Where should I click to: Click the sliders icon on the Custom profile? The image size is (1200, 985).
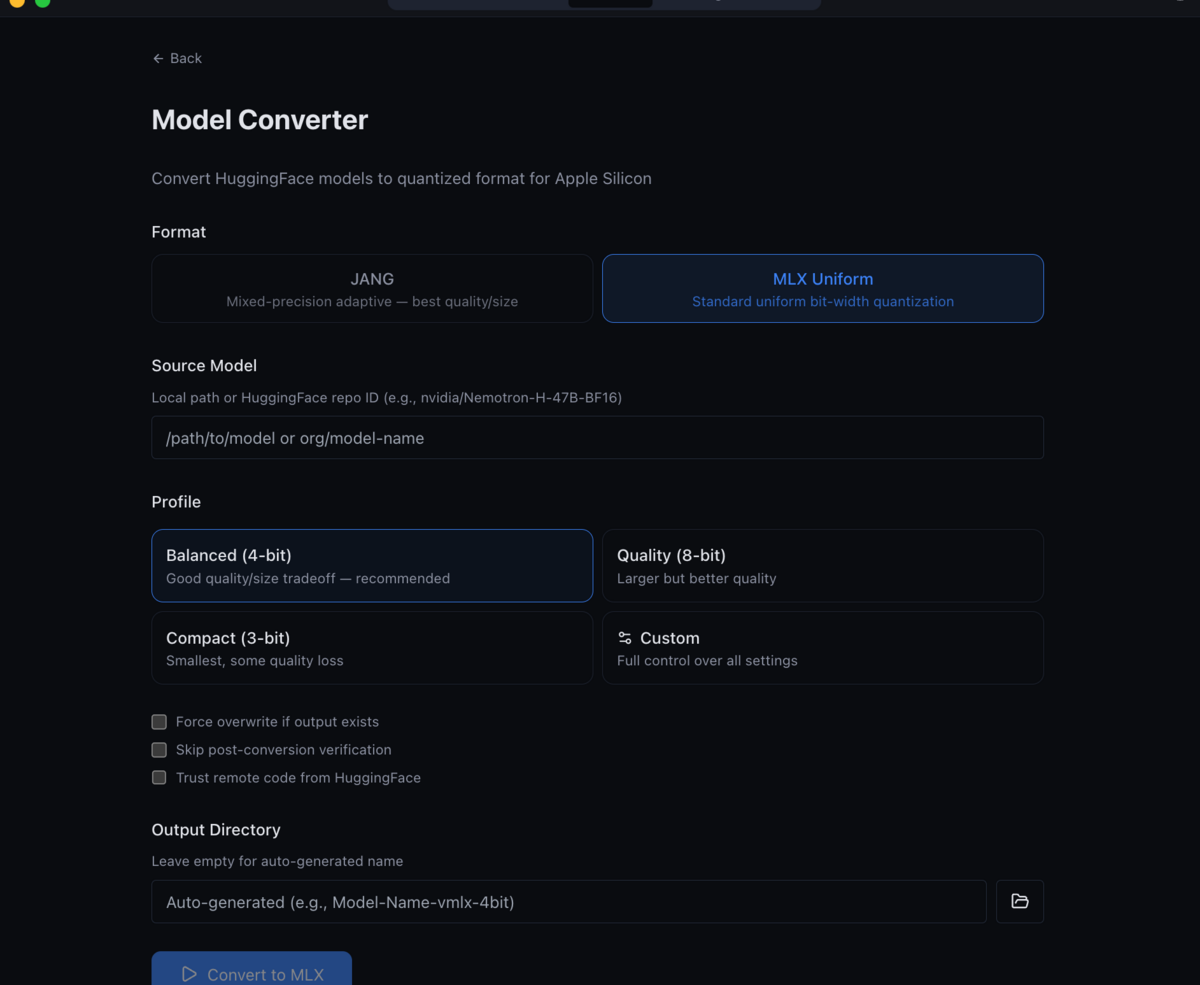tap(624, 637)
